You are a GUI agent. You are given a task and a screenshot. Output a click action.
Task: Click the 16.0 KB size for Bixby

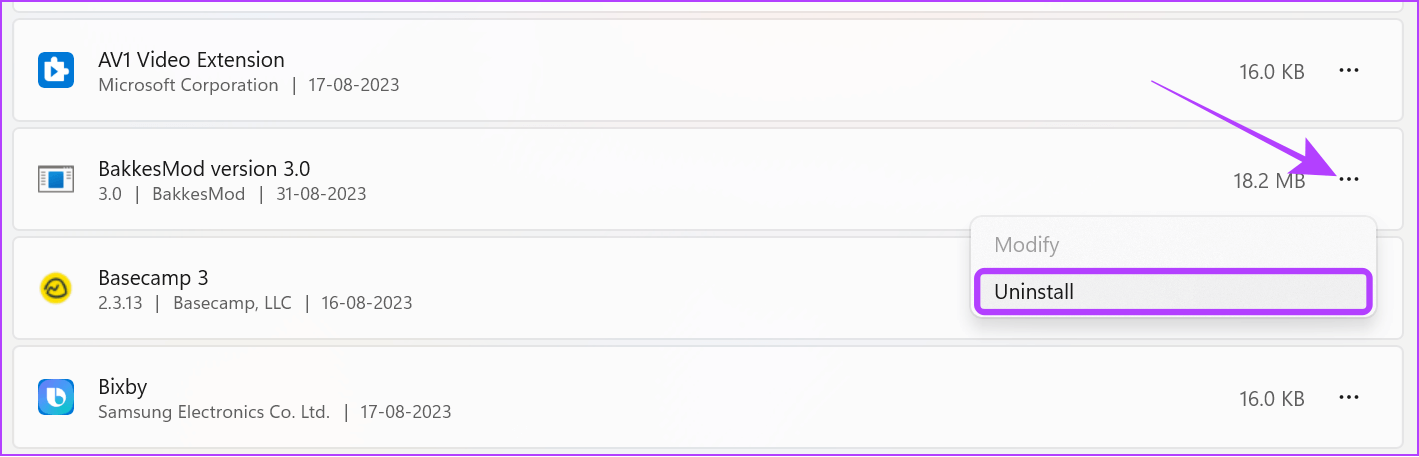[1272, 399]
